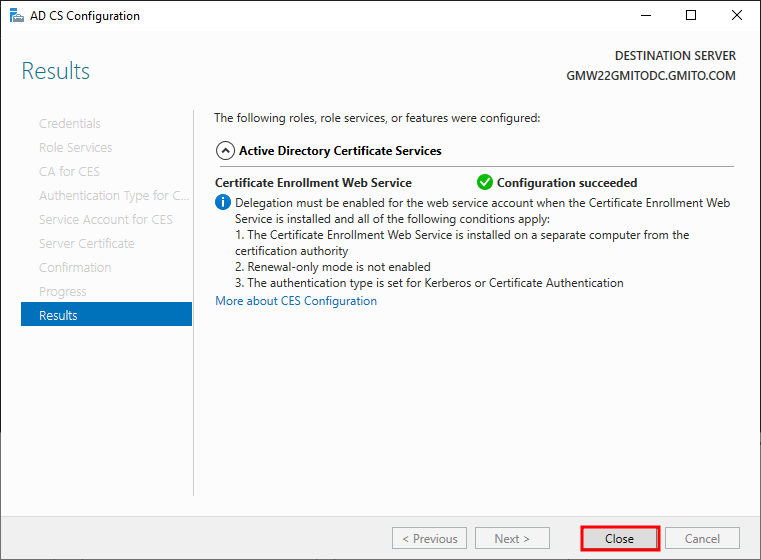Click the Previous button
This screenshot has width=761, height=560.
(430, 539)
